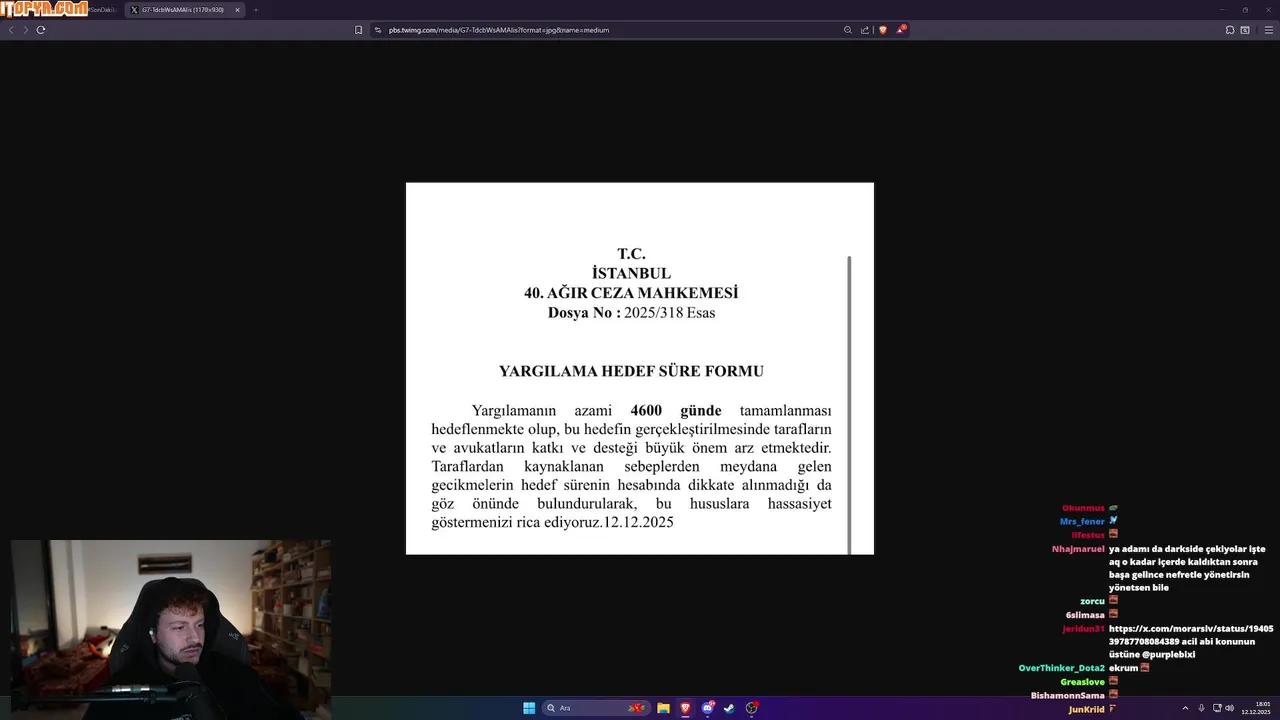Go forward using the browser forward arrow

pyautogui.click(x=26, y=30)
